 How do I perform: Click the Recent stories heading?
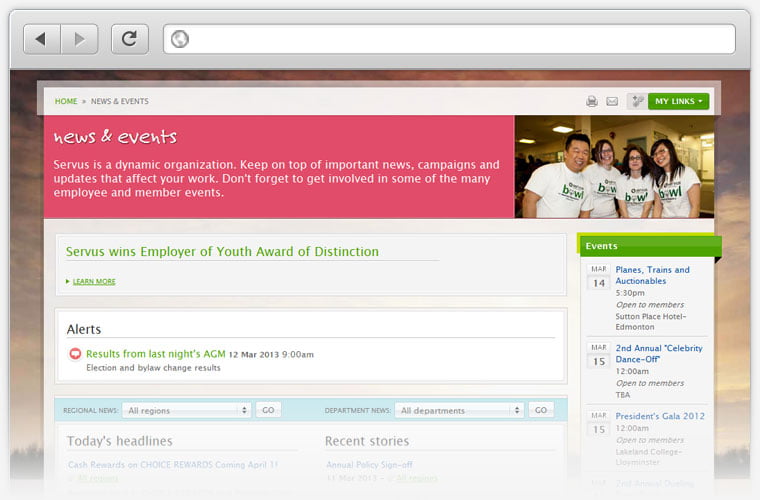click(x=367, y=441)
